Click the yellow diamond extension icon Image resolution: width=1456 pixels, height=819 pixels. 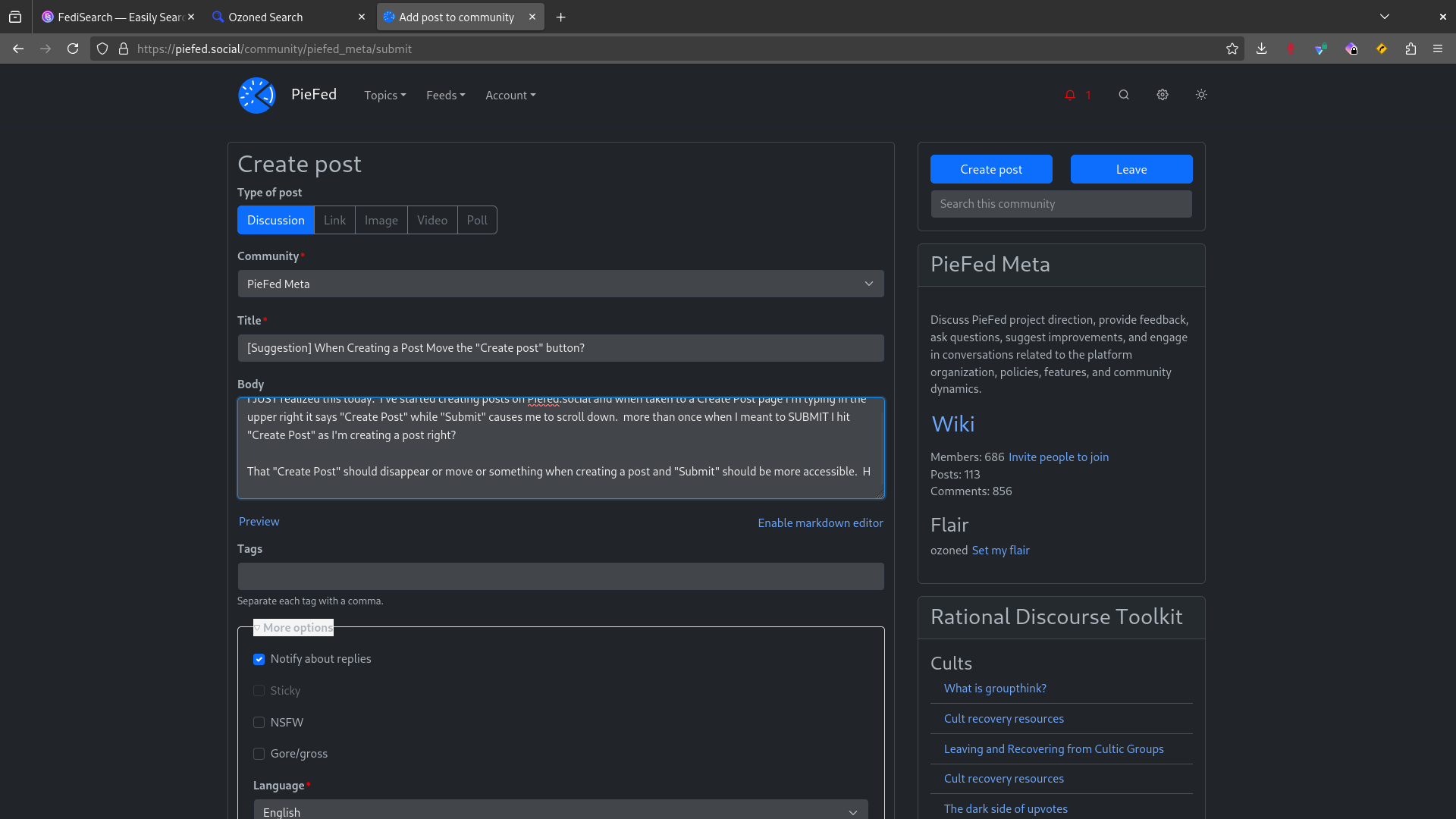click(x=1382, y=49)
